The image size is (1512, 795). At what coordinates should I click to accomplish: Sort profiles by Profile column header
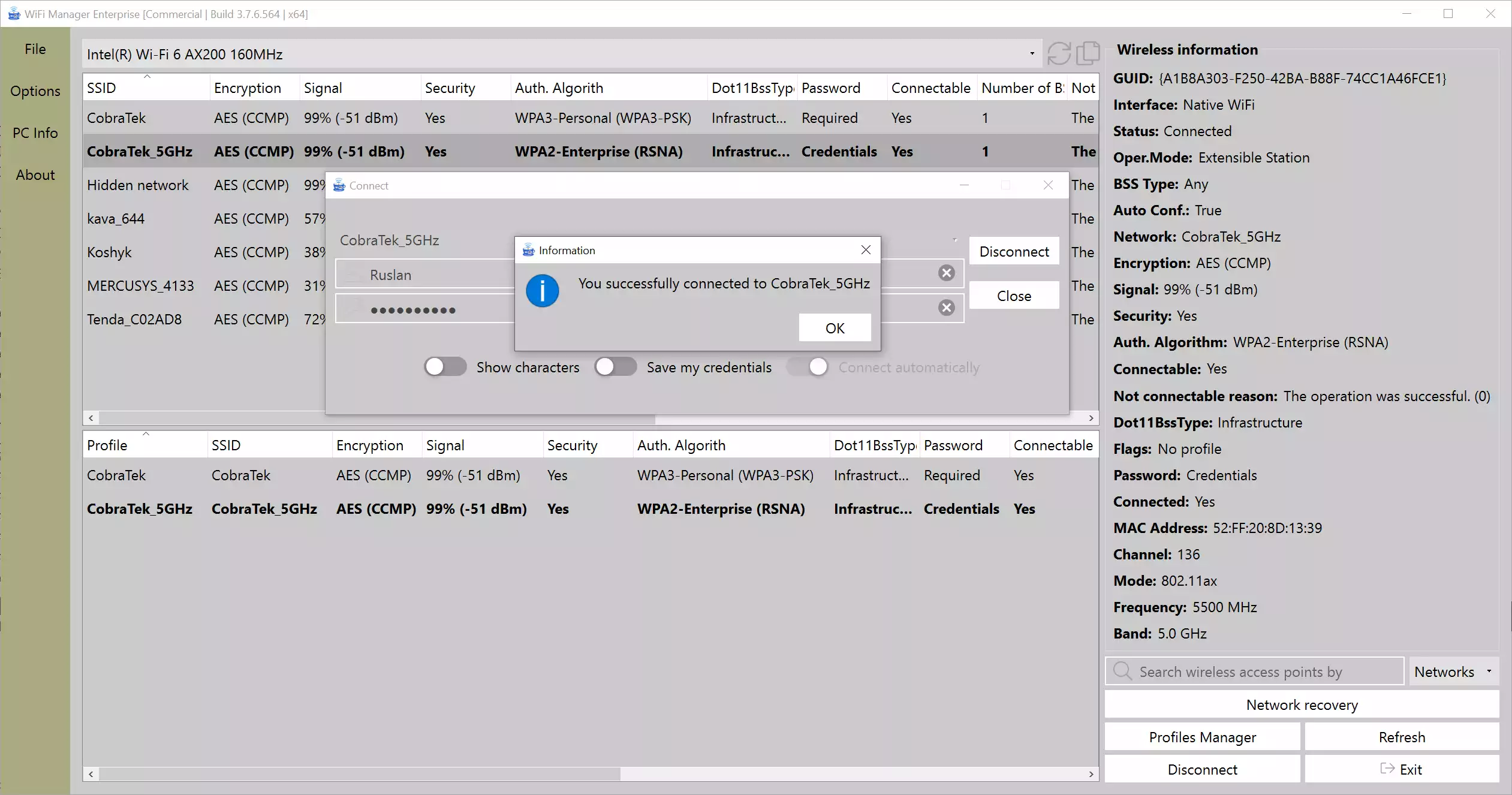(144, 445)
